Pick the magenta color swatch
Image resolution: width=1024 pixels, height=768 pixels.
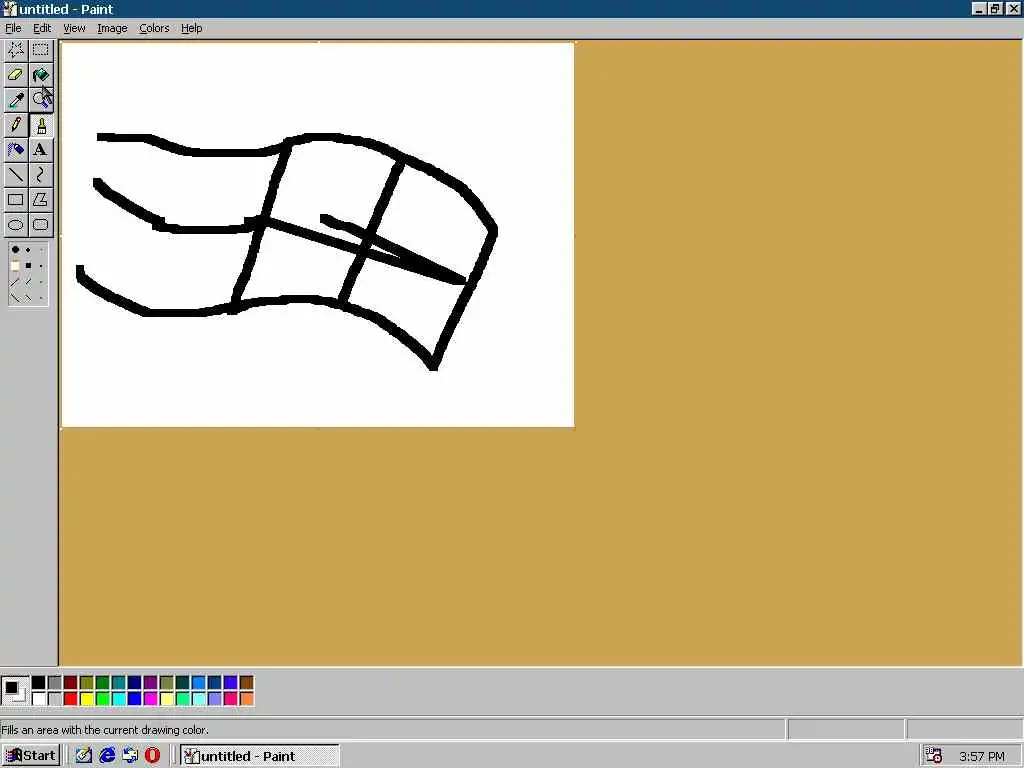(150, 699)
